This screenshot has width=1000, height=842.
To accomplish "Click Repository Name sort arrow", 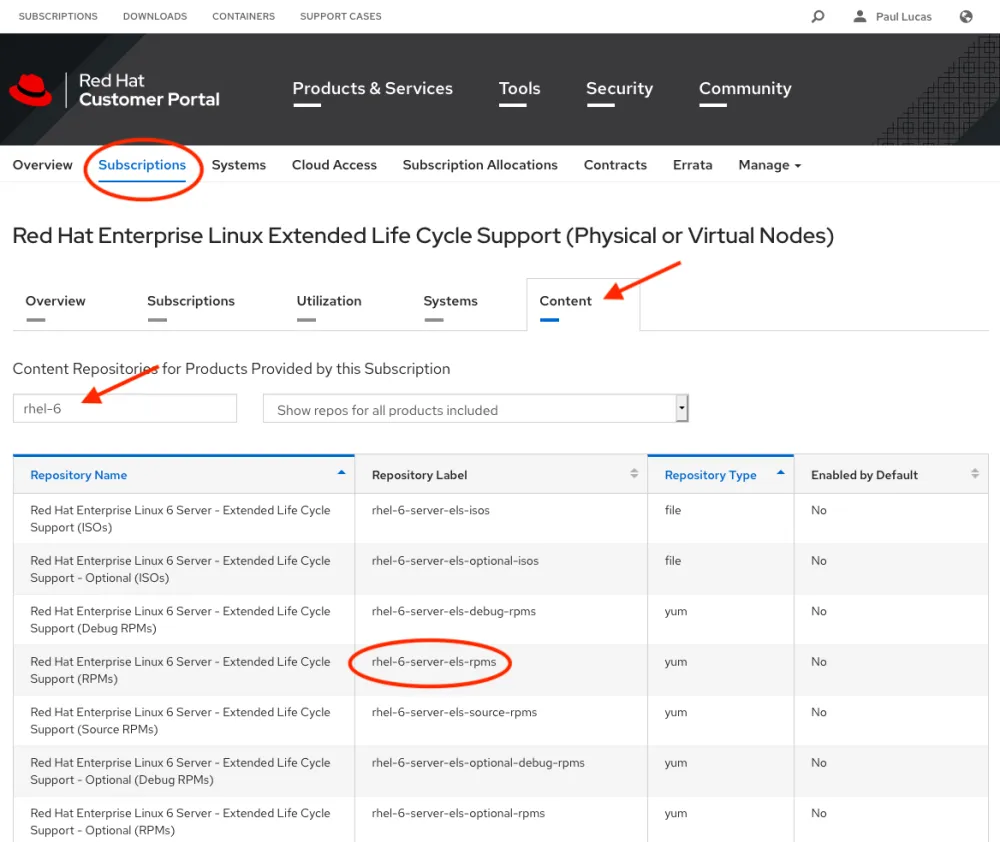I will pyautogui.click(x=341, y=472).
